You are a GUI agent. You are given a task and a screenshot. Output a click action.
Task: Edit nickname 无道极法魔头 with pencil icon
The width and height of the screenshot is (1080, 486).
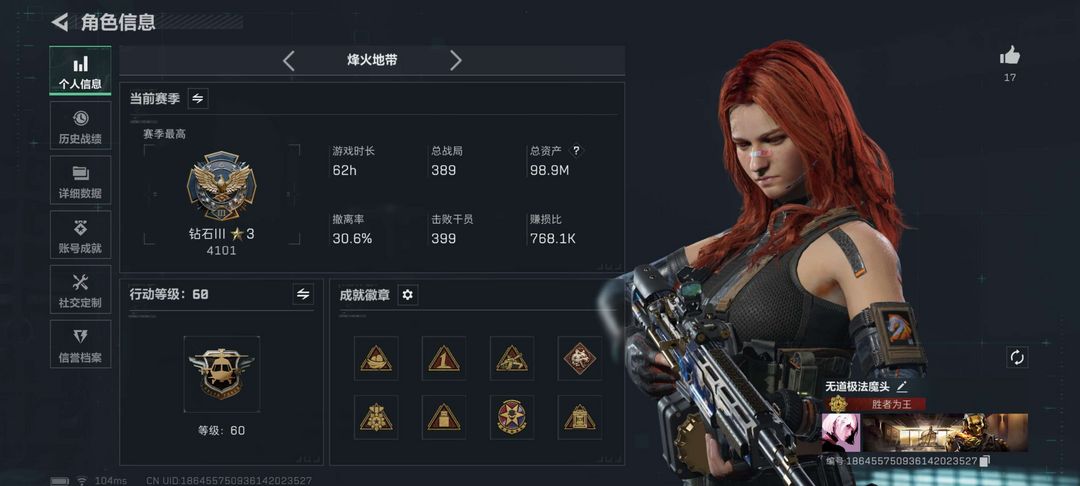click(x=902, y=387)
